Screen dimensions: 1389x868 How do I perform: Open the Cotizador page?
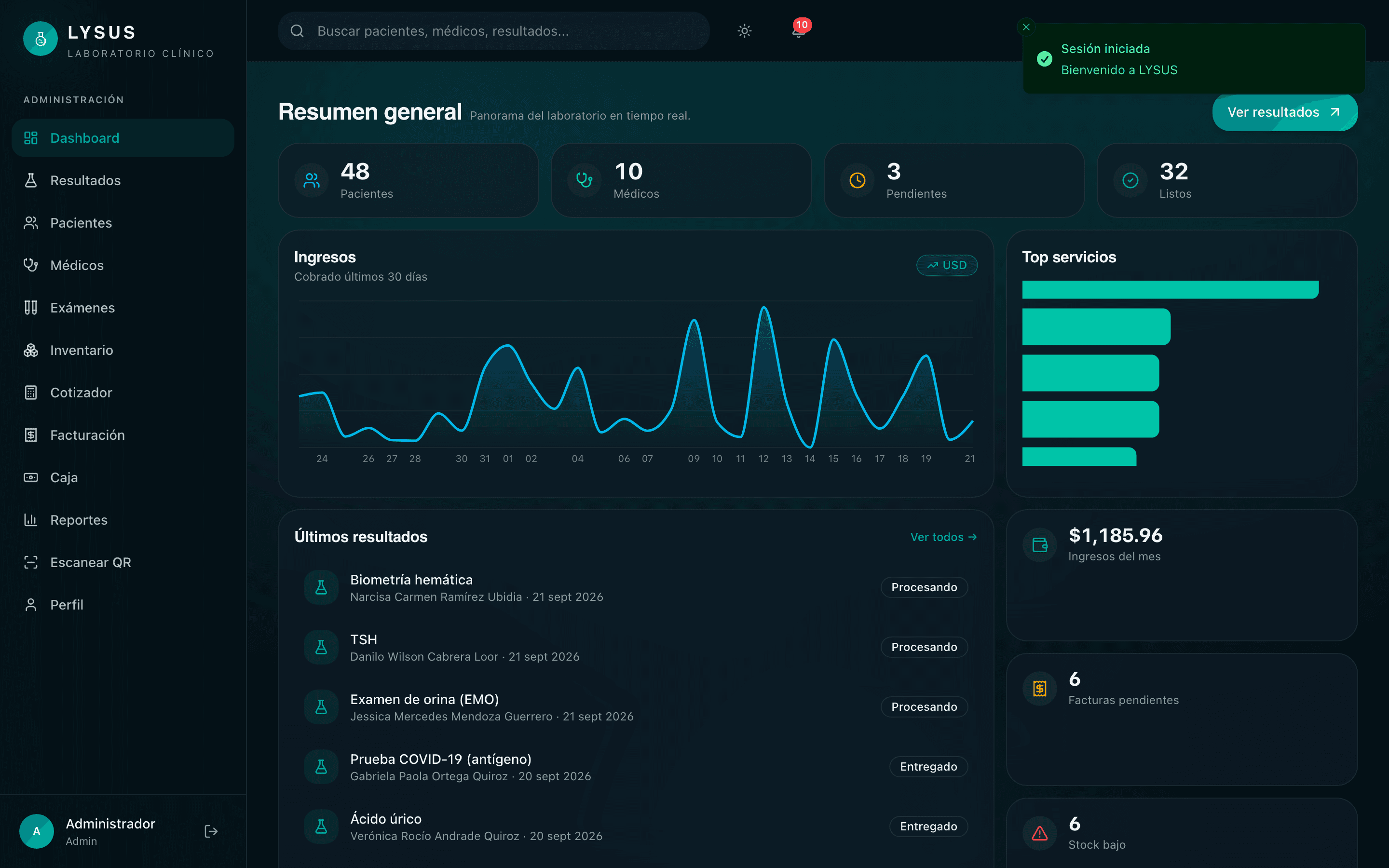click(123, 393)
